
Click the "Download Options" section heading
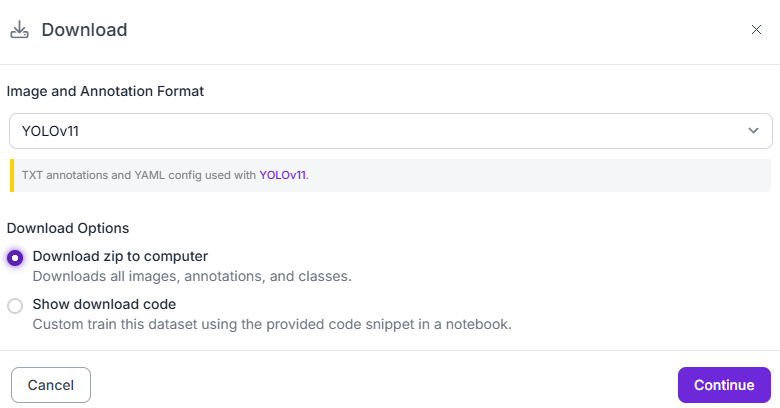pyautogui.click(x=68, y=228)
